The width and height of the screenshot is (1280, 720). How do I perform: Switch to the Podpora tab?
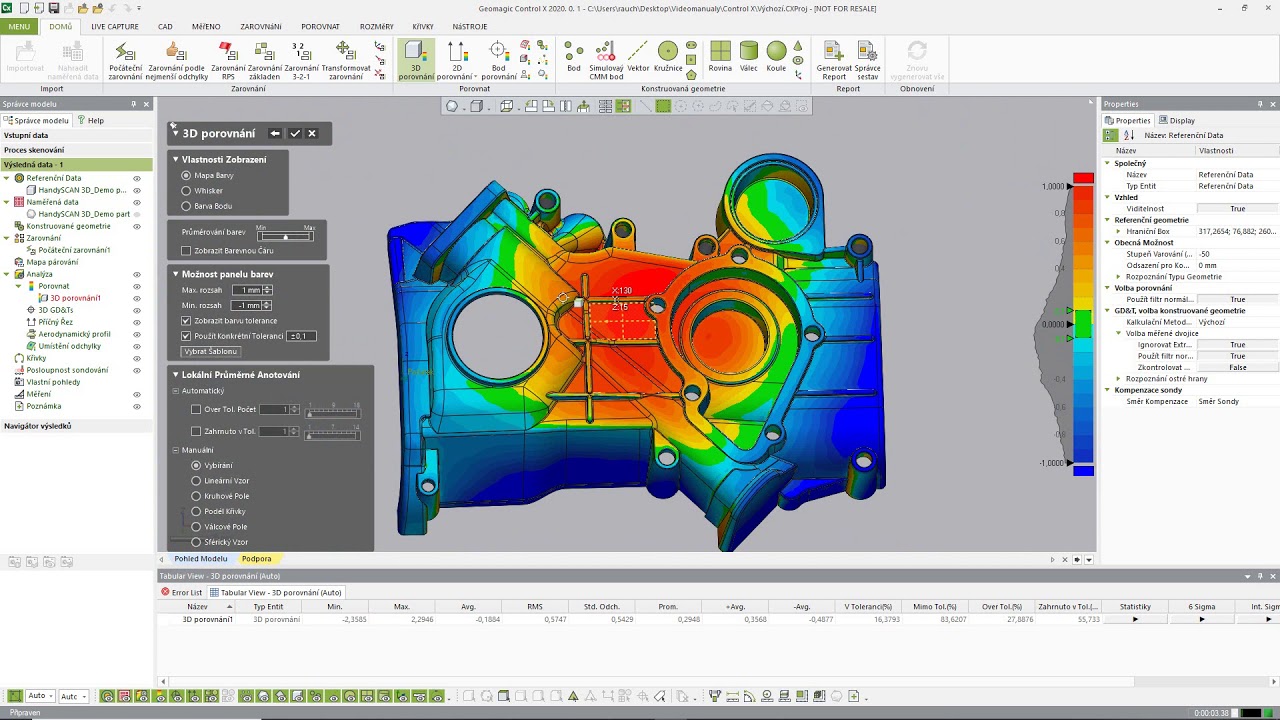[256, 559]
